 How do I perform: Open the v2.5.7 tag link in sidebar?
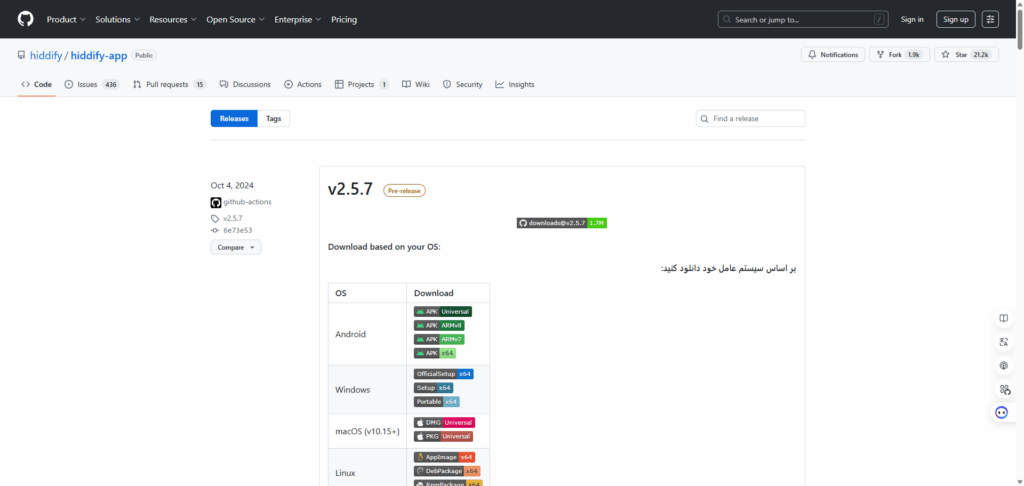tap(232, 218)
